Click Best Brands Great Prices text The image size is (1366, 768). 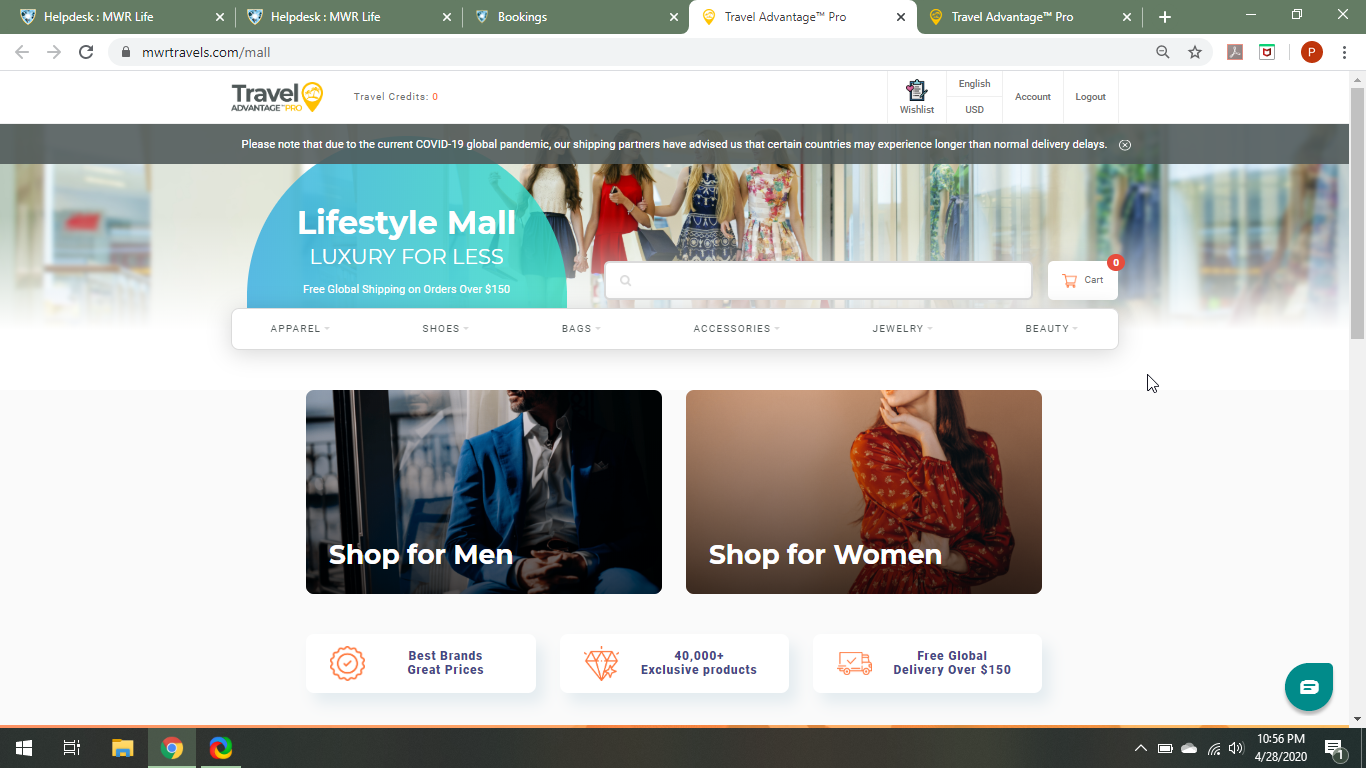pos(445,663)
